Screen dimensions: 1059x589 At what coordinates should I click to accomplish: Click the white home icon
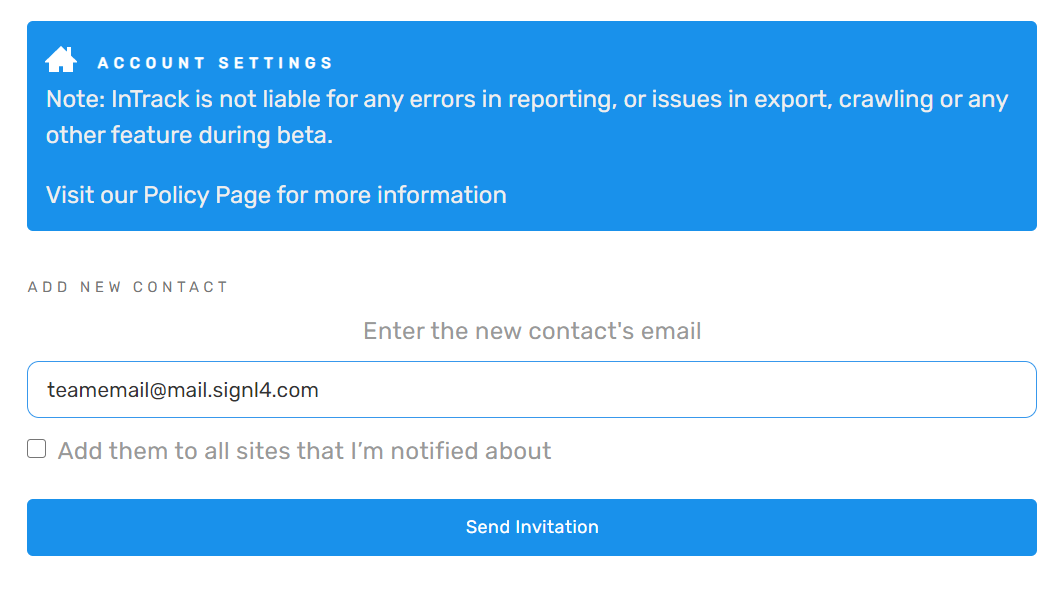(x=61, y=59)
